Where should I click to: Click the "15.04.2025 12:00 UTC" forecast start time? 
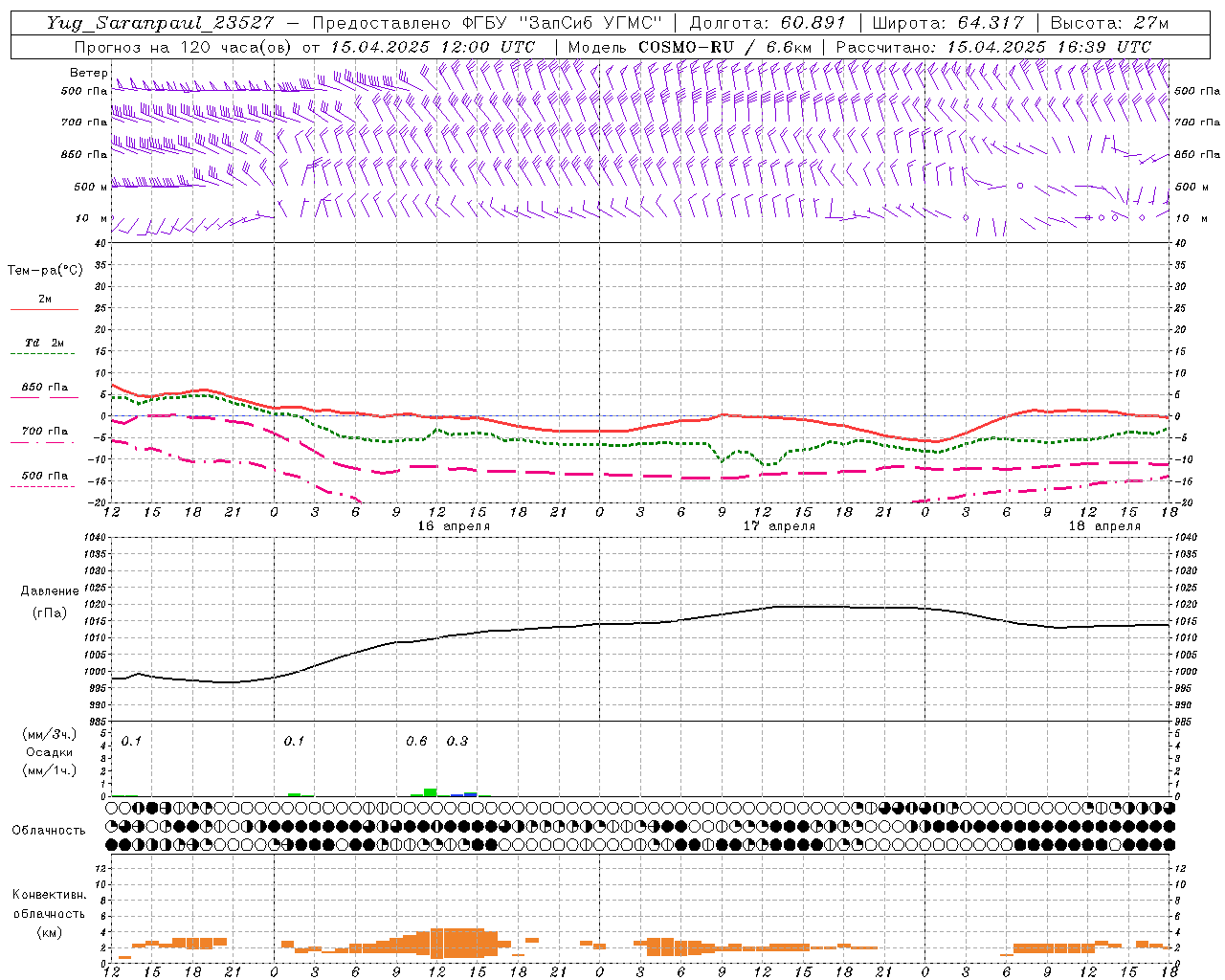pyautogui.click(x=433, y=47)
